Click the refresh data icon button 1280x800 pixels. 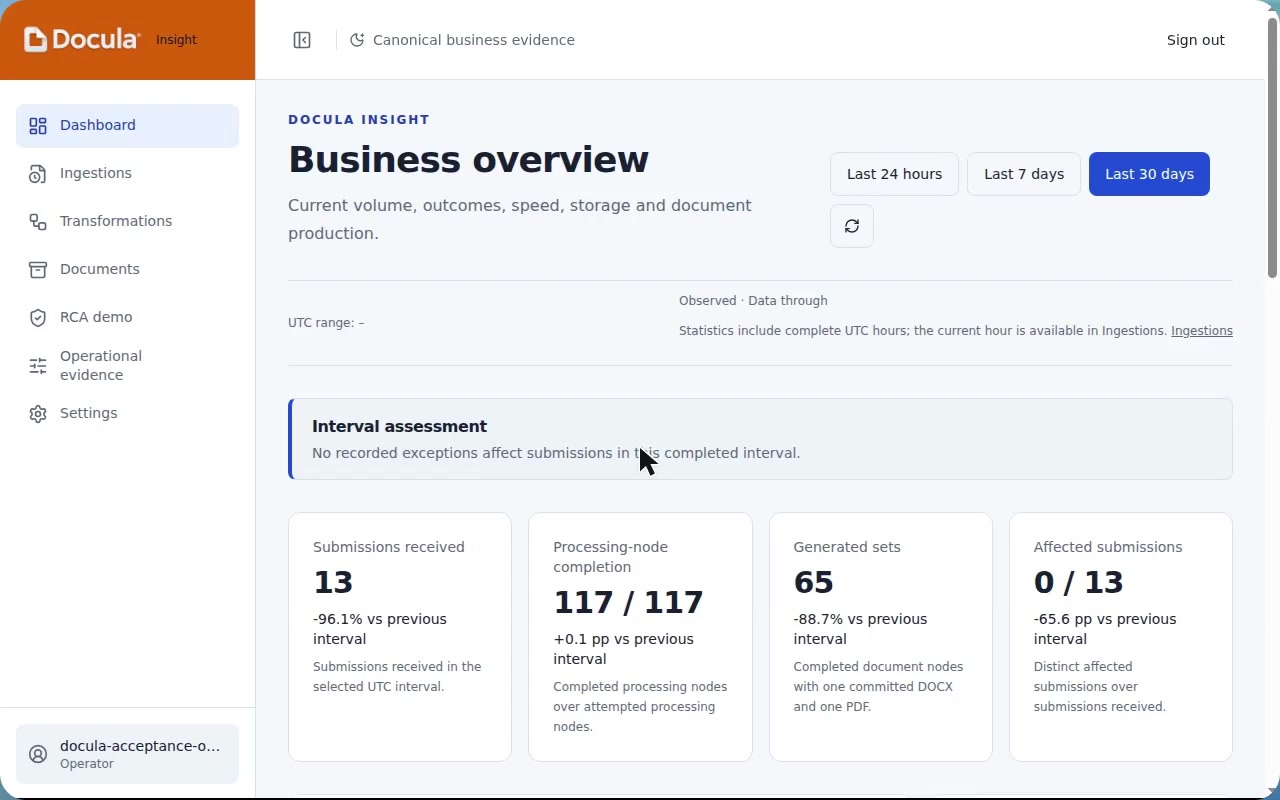[x=852, y=226]
